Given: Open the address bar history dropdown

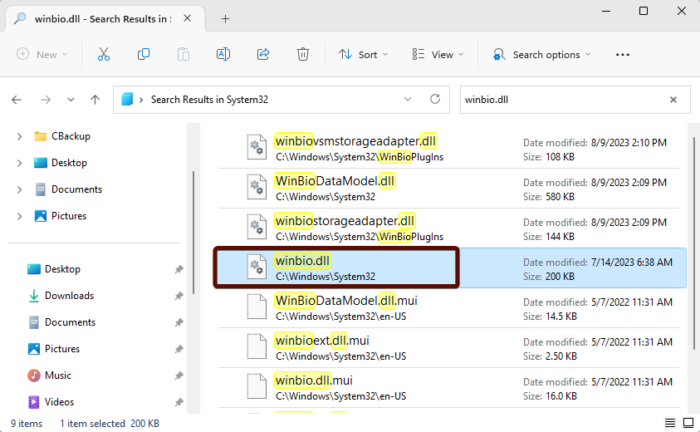Looking at the screenshot, I should click(x=408, y=99).
